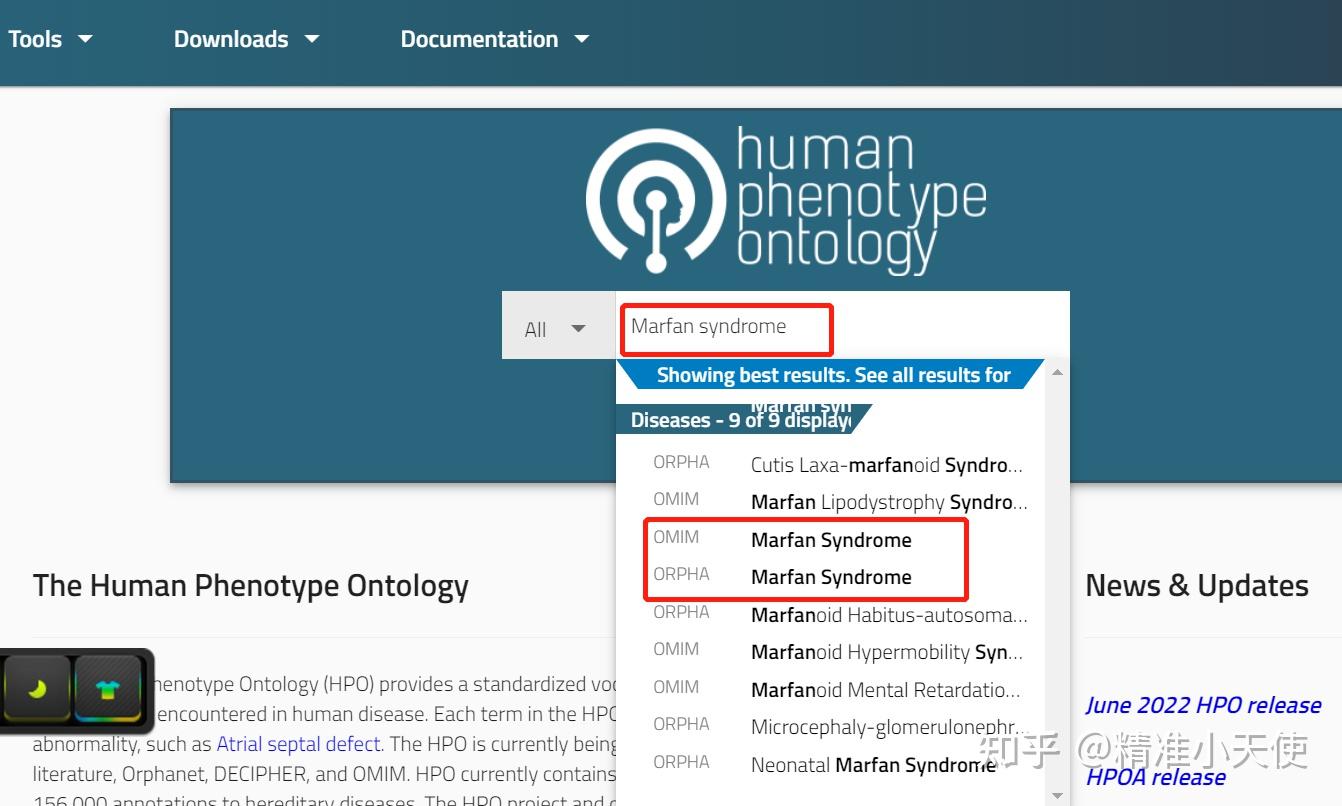Click the Marfan syndrome search field
This screenshot has height=806, width=1342.
pos(842,326)
